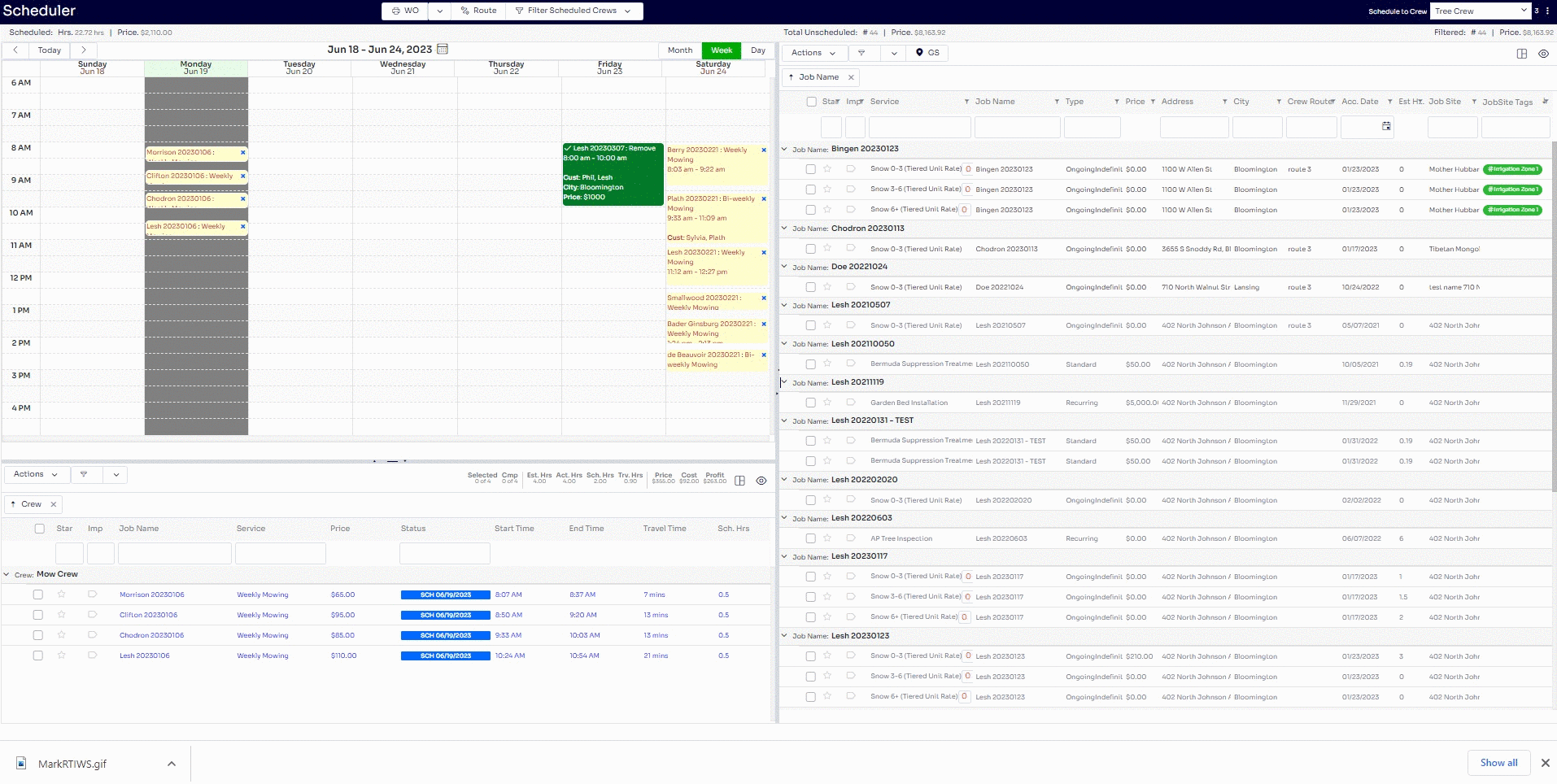Check the Lesh 20230106 row checkbox
1557x784 pixels.
pos(38,656)
